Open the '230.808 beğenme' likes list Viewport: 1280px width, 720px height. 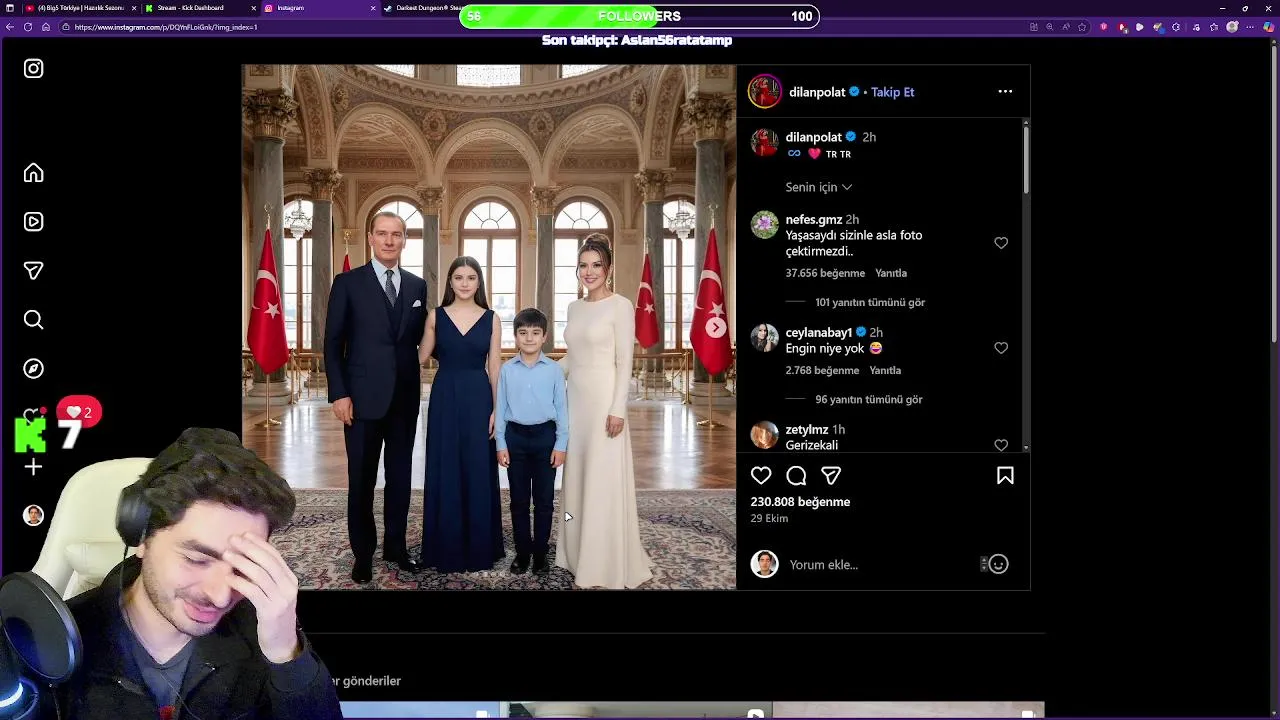point(800,502)
